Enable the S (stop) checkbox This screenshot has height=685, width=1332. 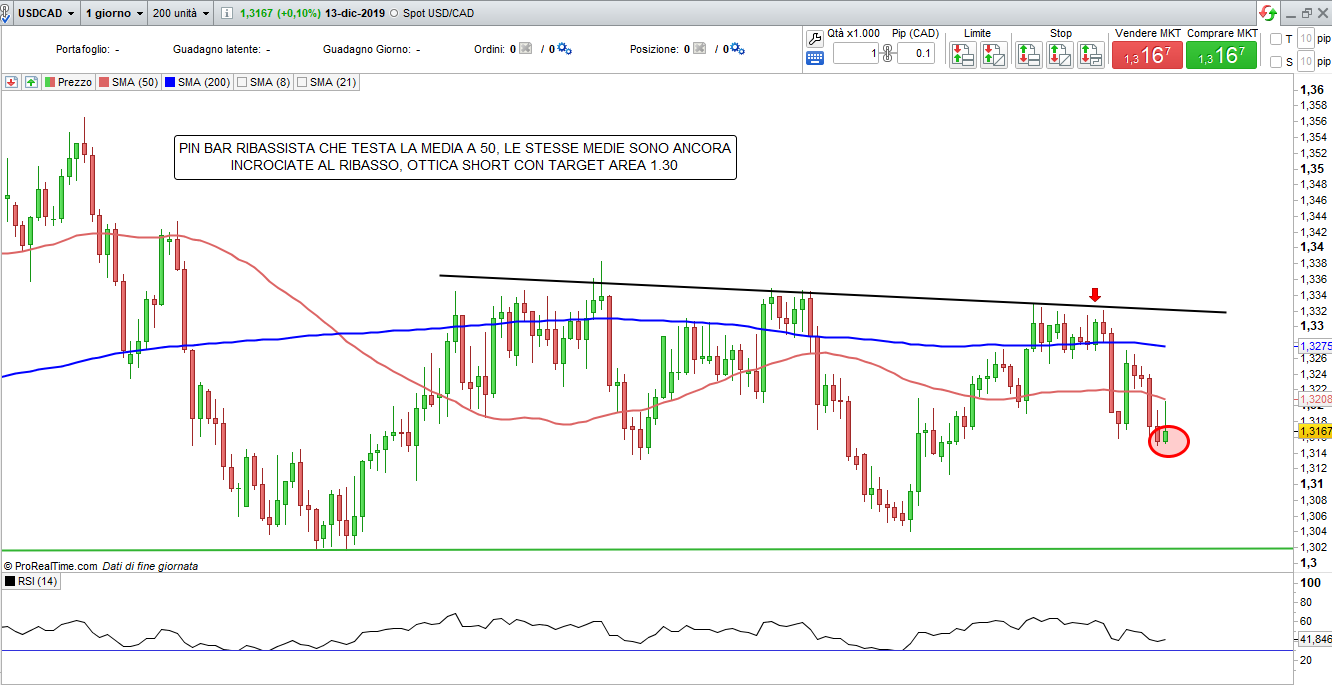click(1275, 62)
